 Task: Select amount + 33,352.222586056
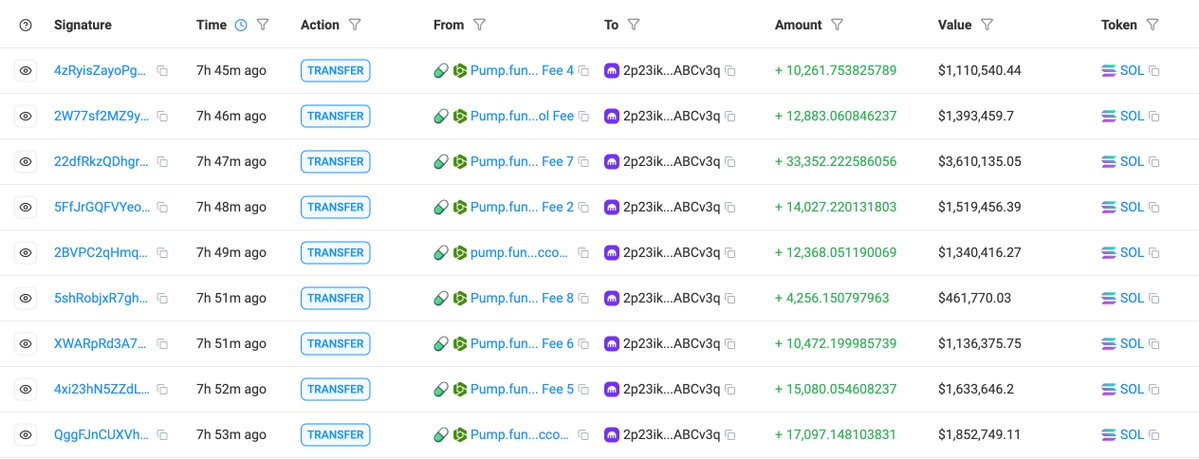tap(836, 161)
